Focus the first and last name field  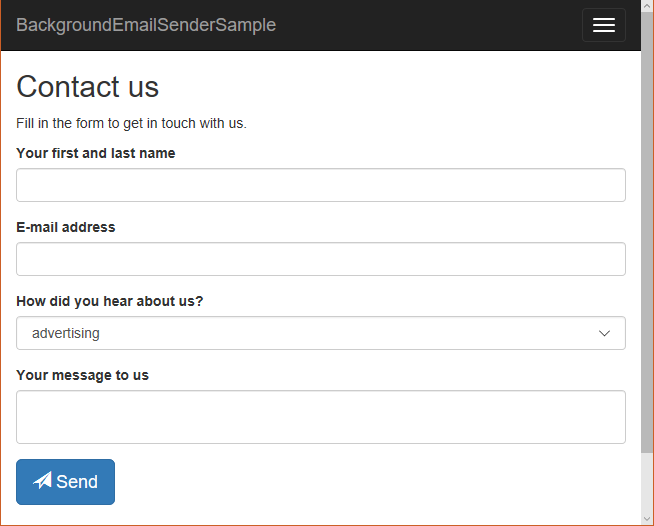321,185
